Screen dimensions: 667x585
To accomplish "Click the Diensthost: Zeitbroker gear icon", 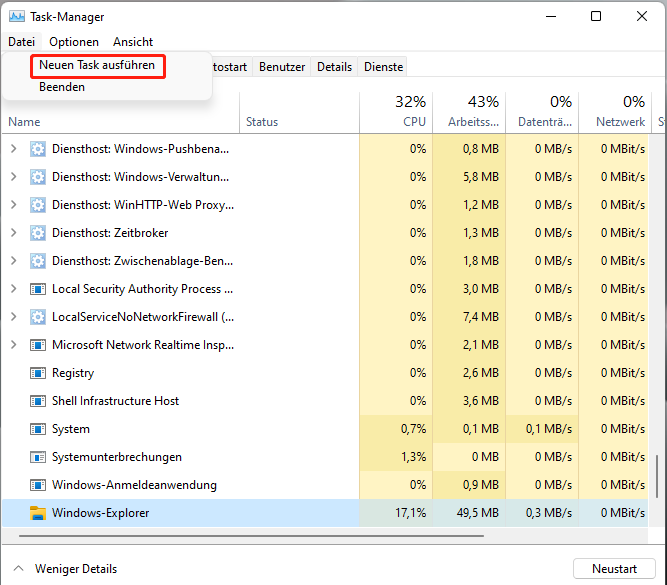I will coord(38,233).
